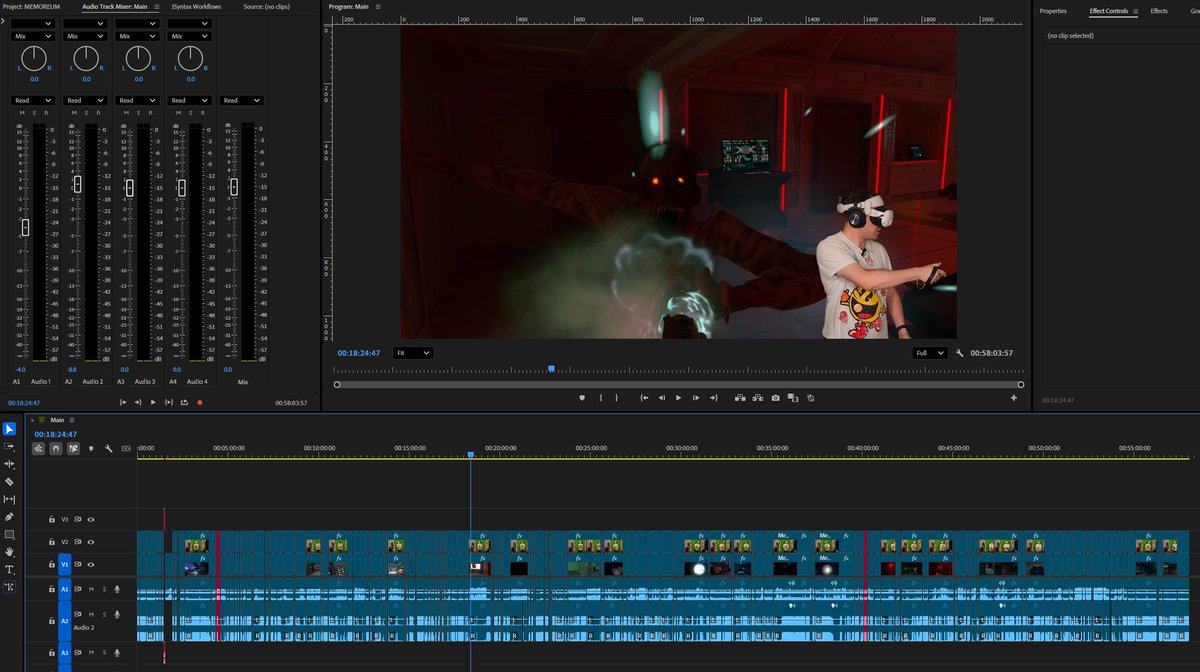
Task: Open Audio 3 automation mode Read dropdown
Action: [x=137, y=100]
